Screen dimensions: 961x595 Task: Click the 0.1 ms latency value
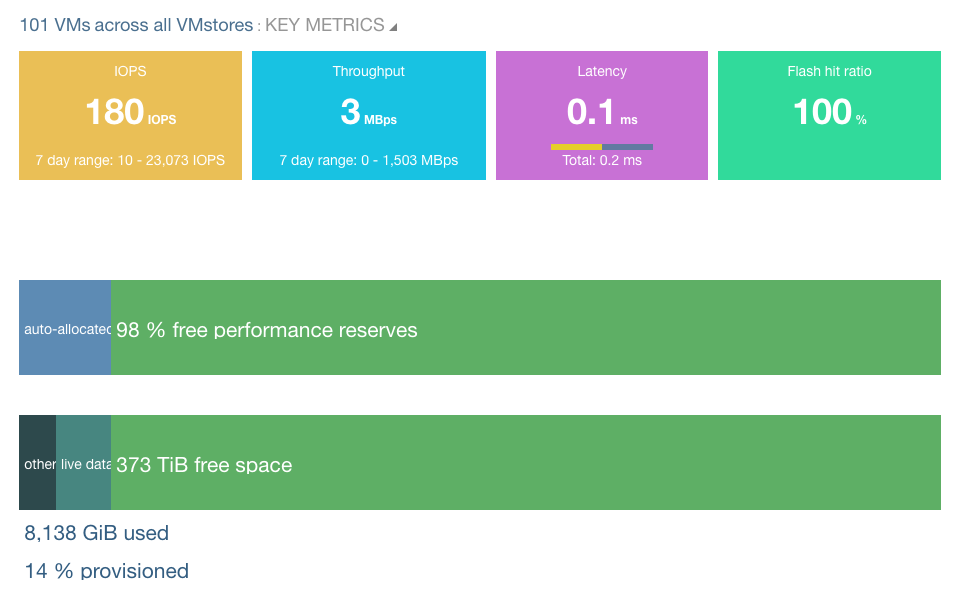coord(601,112)
